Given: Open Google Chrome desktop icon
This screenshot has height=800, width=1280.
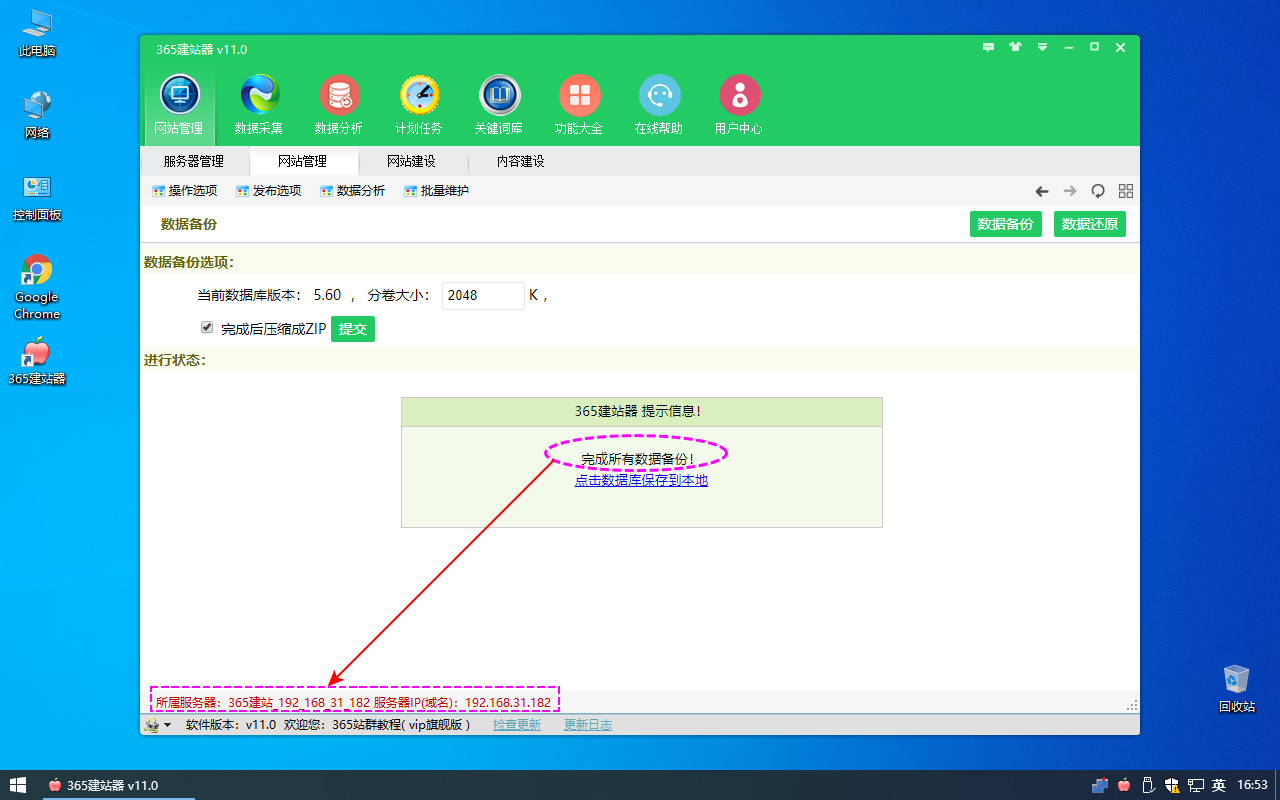Looking at the screenshot, I should 37,287.
